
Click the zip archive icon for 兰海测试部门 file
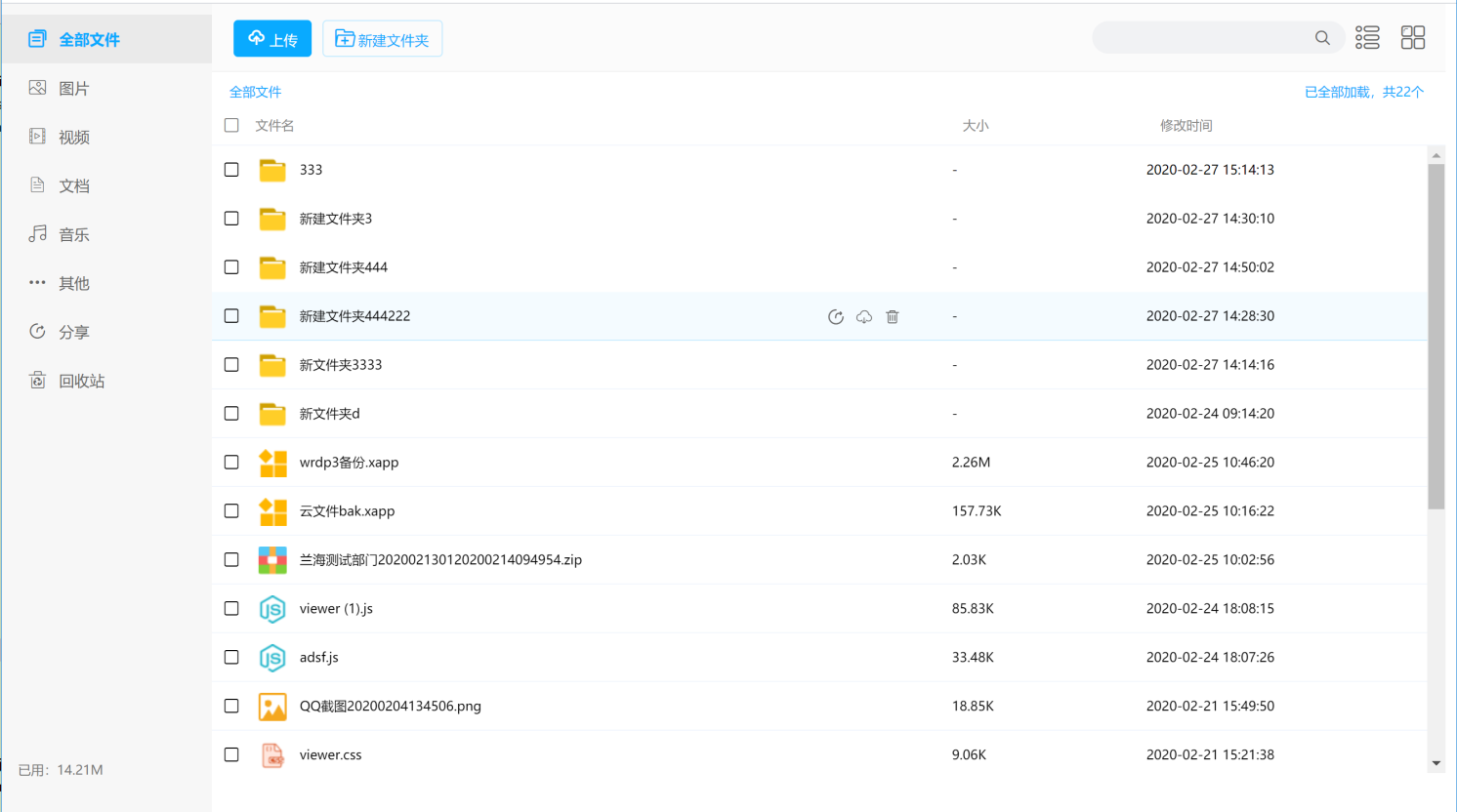click(x=272, y=560)
